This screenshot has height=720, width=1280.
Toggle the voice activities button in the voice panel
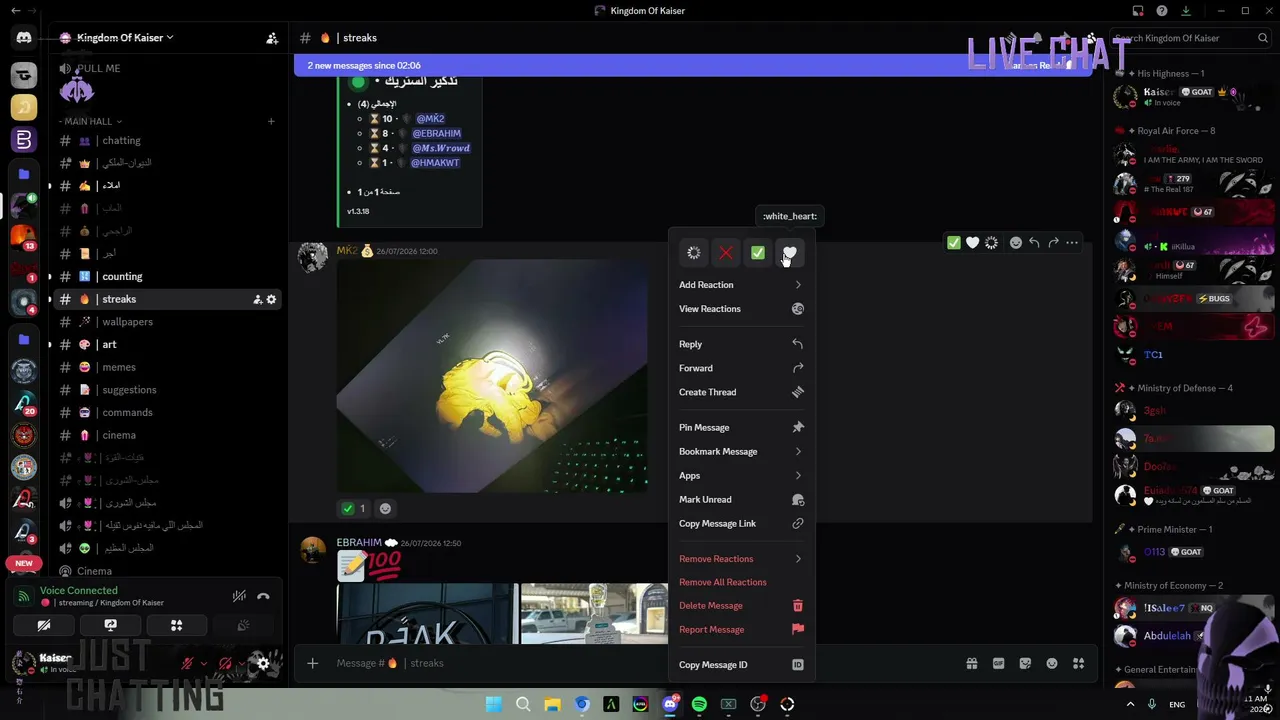[176, 626]
